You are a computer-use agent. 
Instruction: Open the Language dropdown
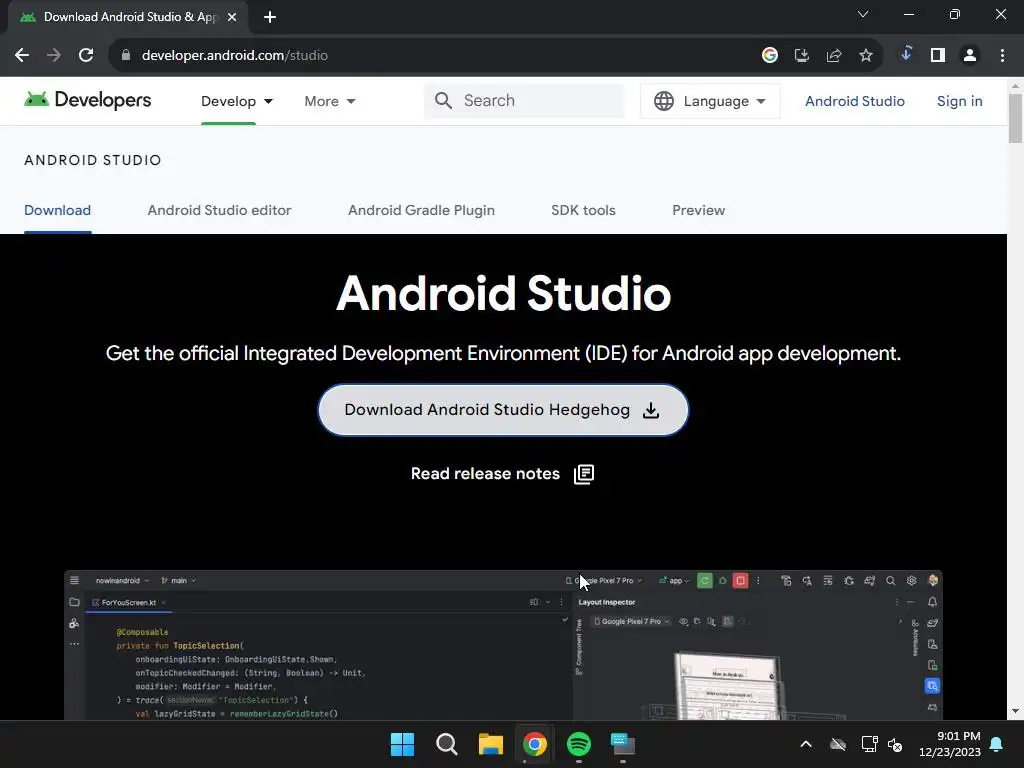710,101
